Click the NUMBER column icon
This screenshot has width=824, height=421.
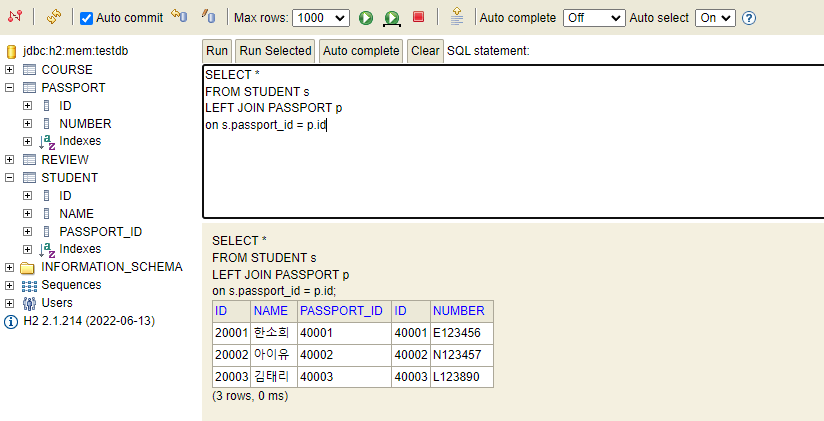[x=47, y=124]
